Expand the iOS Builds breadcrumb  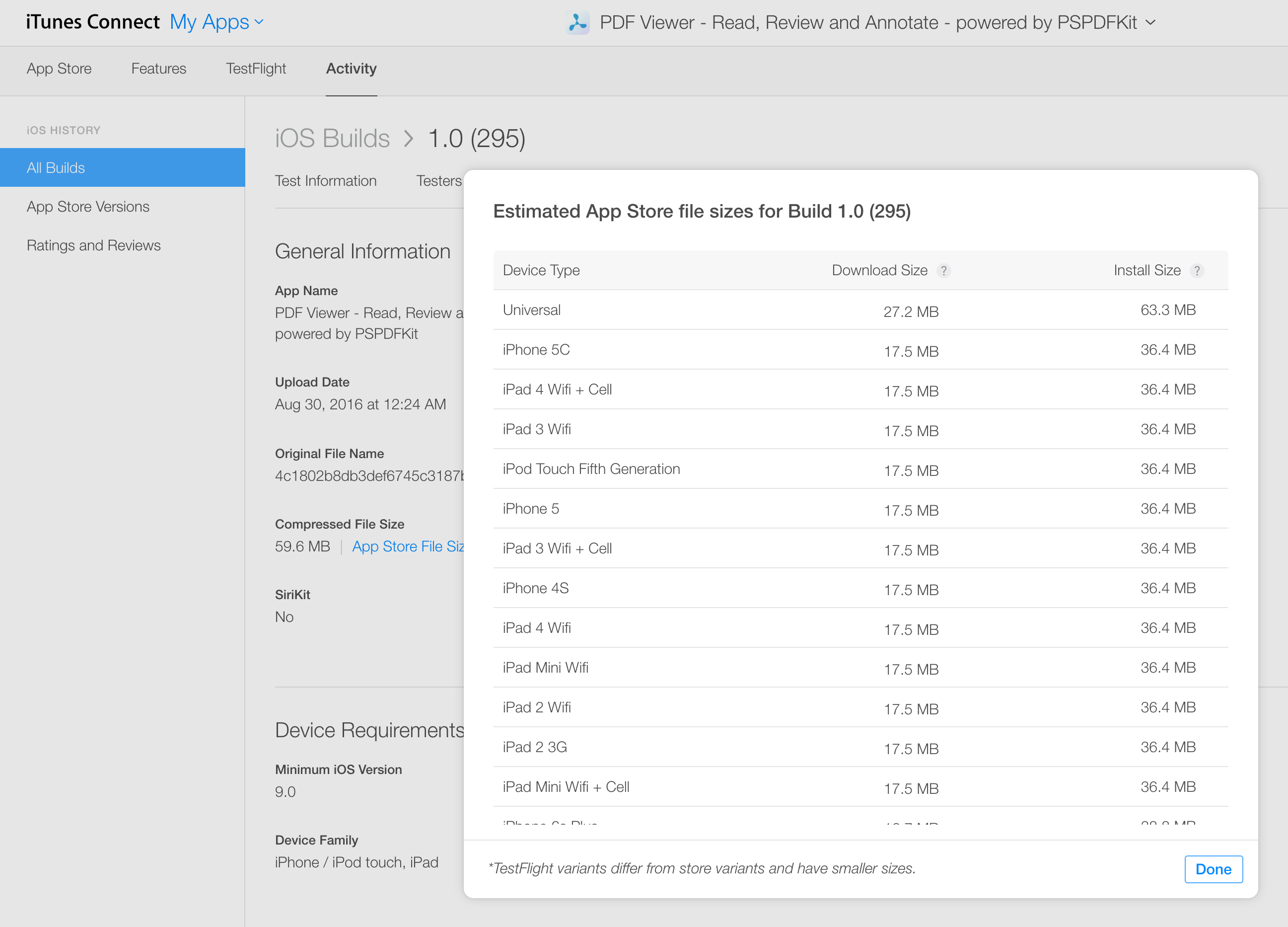[x=332, y=138]
